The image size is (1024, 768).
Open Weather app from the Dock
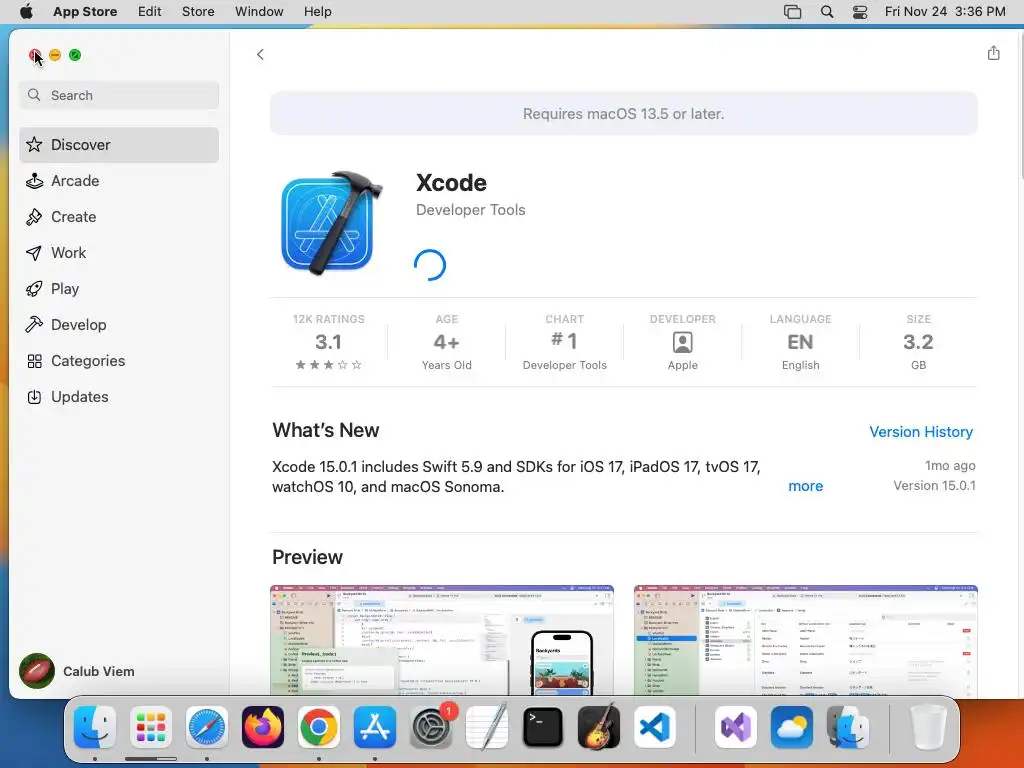[792, 727]
